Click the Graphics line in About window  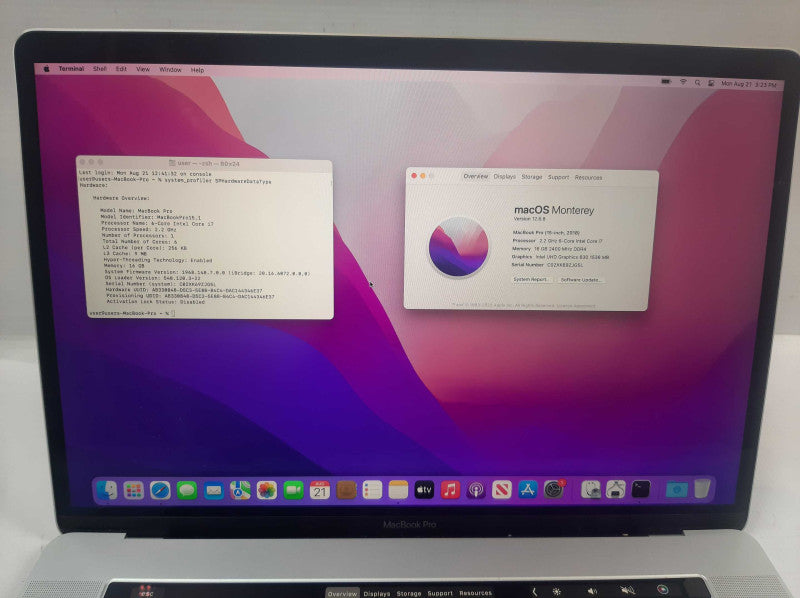click(x=560, y=257)
